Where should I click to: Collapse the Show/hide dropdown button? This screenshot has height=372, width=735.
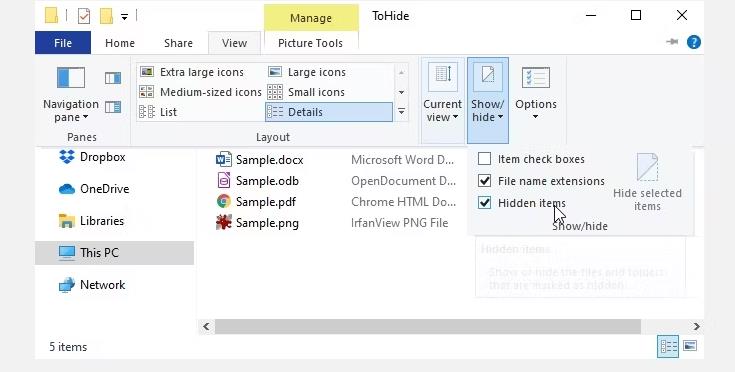[x=488, y=100]
